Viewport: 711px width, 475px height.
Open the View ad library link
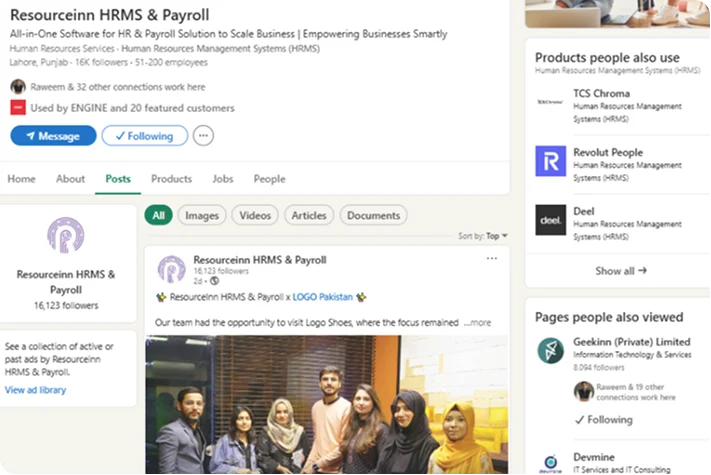click(35, 390)
